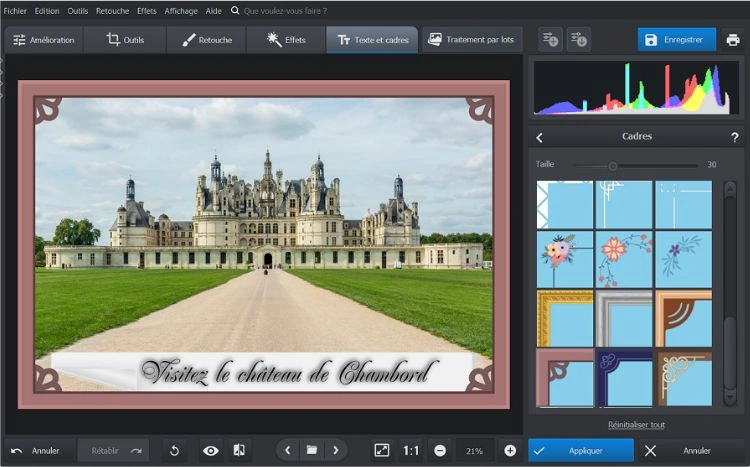The height and width of the screenshot is (467, 750).
Task: Click the search field 'Que voulez-vous faire ?'
Action: (x=286, y=11)
